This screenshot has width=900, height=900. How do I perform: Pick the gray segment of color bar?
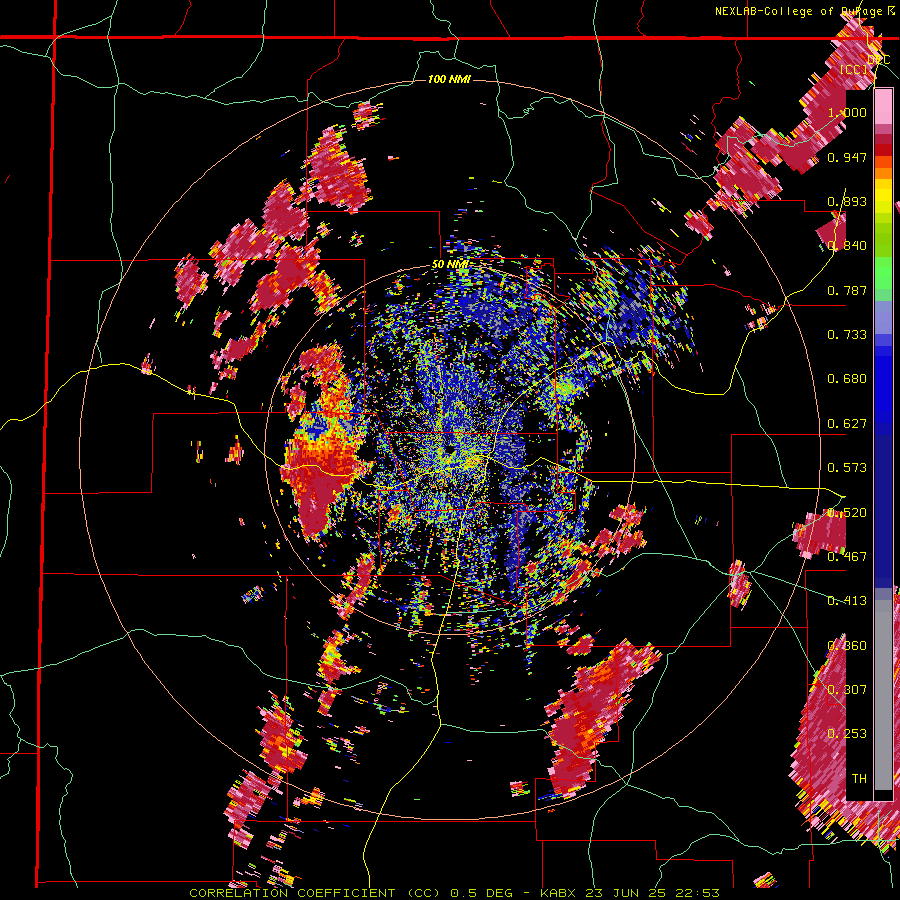[x=883, y=695]
